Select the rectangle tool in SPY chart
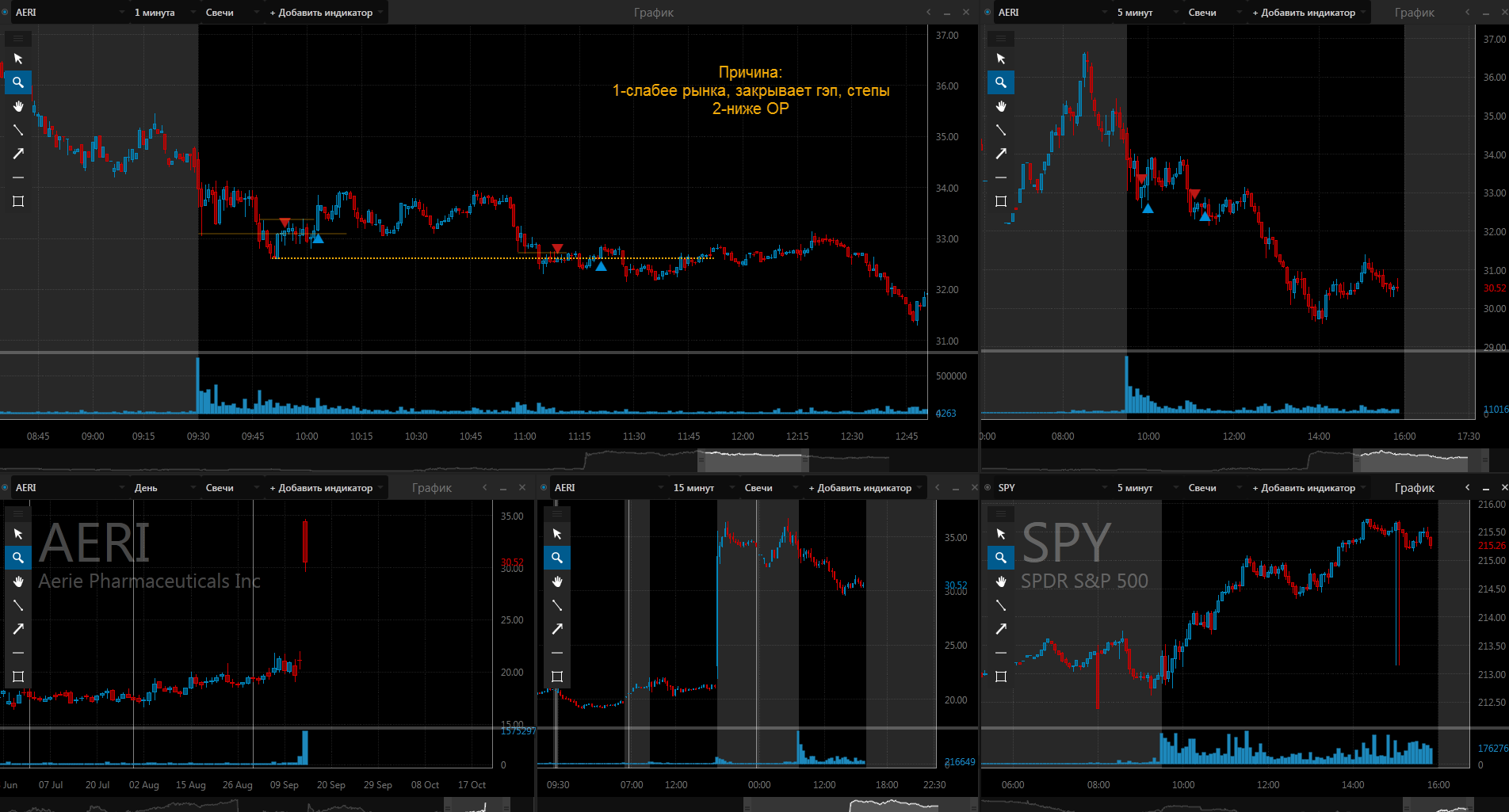1509x812 pixels. [x=1001, y=677]
